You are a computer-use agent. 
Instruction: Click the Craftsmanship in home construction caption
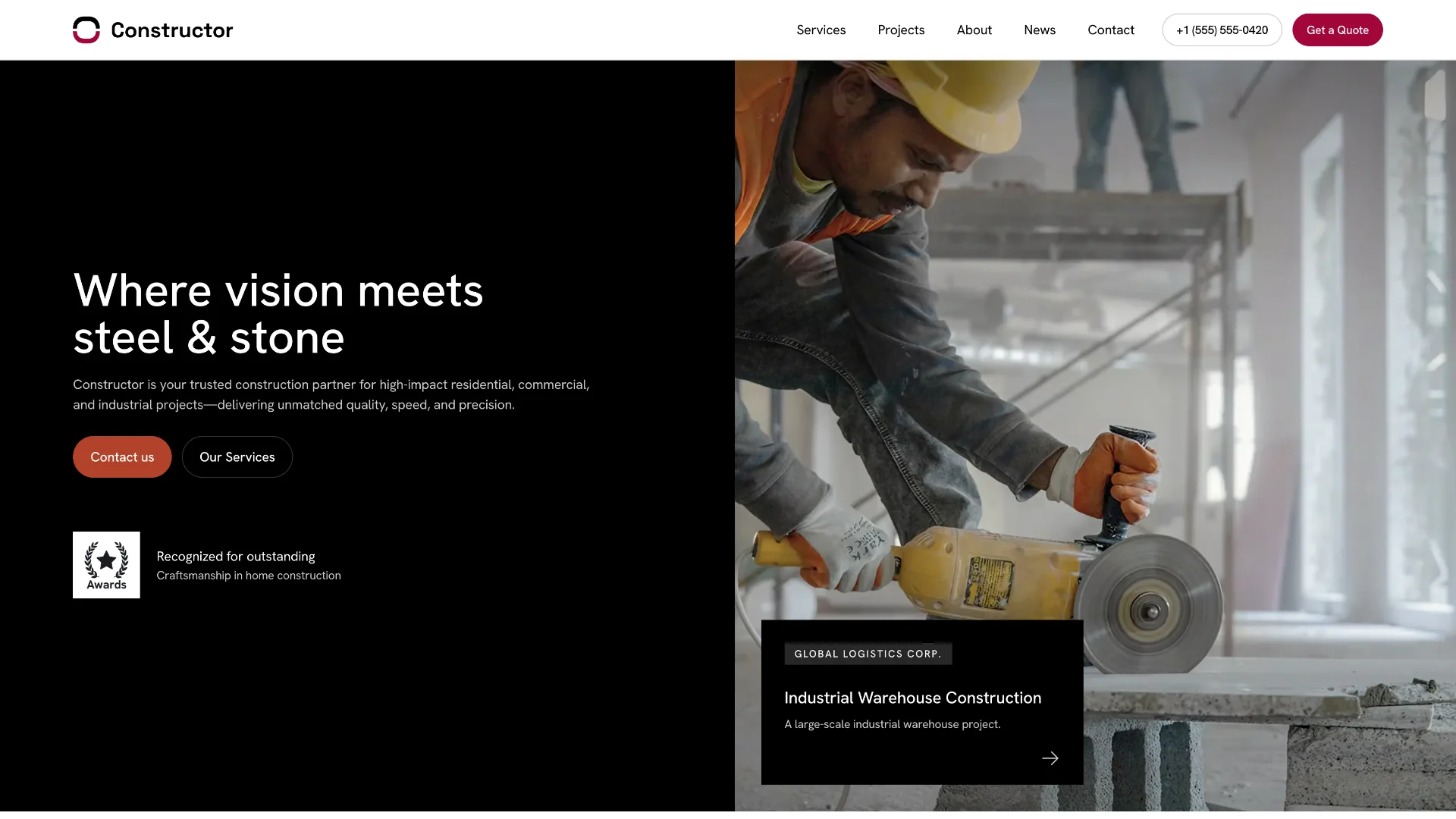(248, 576)
